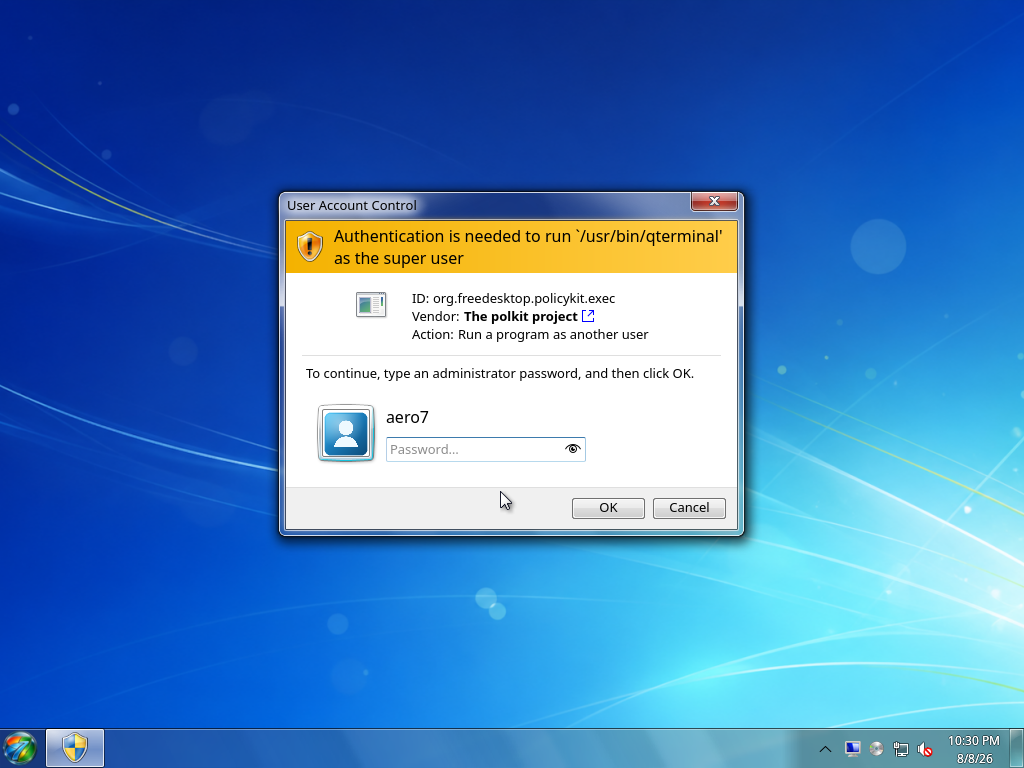Image resolution: width=1024 pixels, height=768 pixels.
Task: Open the network connection tray icon
Action: point(901,749)
